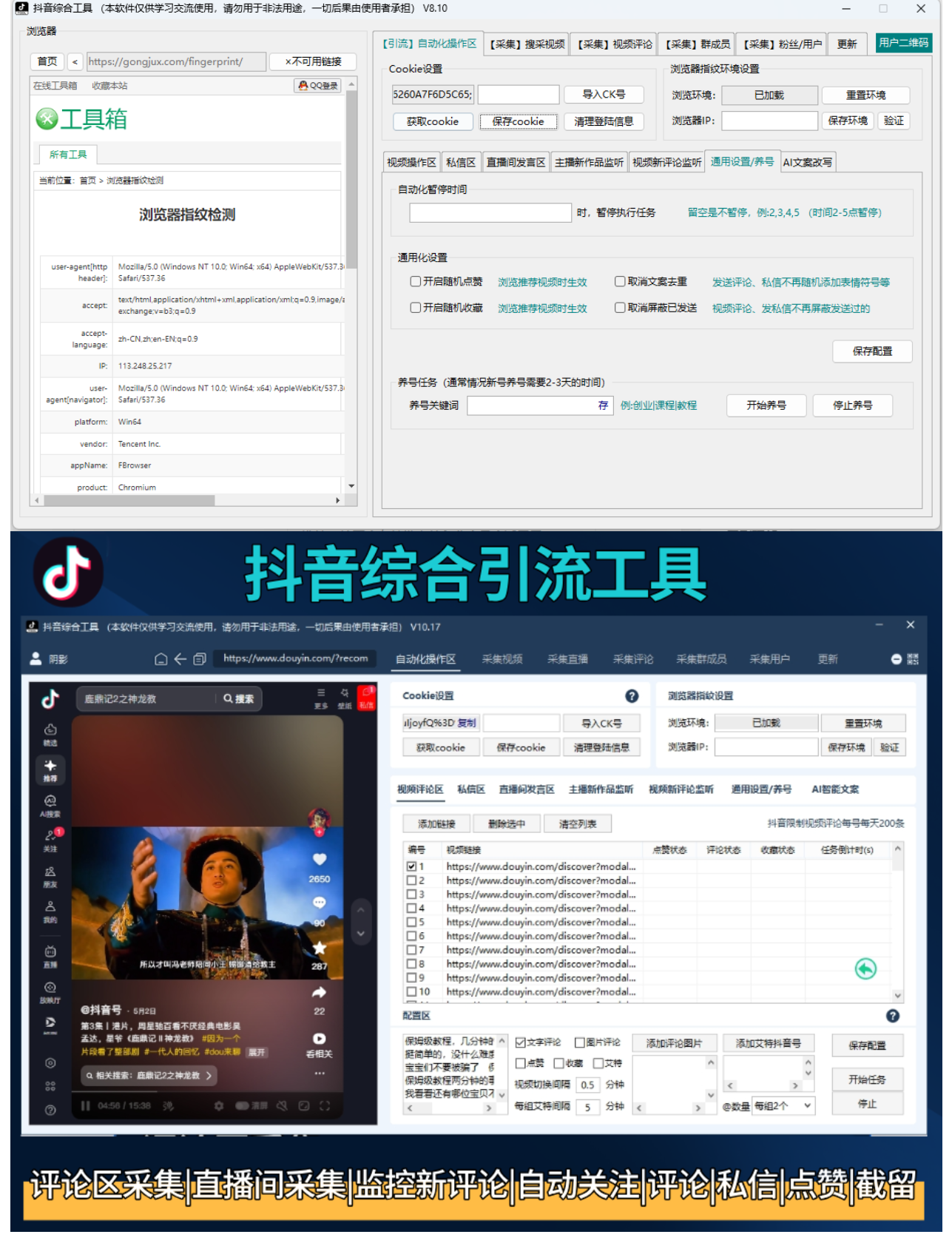Click the up chevron for previous video
This screenshot has height=1240, width=952.
(361, 909)
